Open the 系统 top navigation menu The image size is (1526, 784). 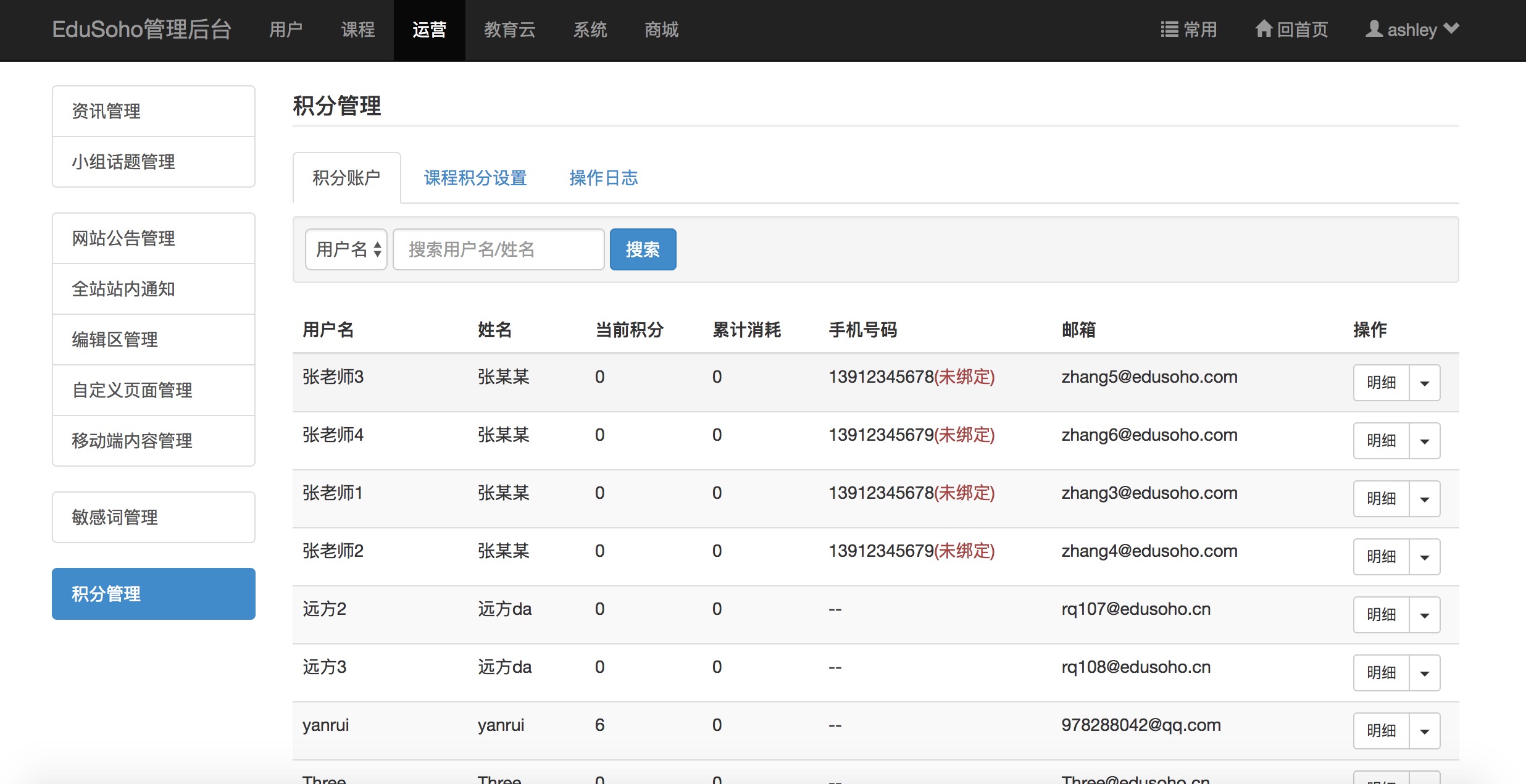[590, 30]
